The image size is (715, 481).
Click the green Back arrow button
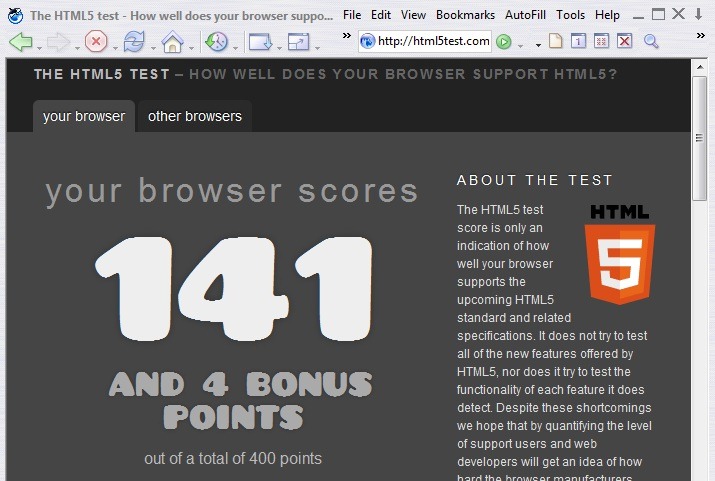pos(21,42)
